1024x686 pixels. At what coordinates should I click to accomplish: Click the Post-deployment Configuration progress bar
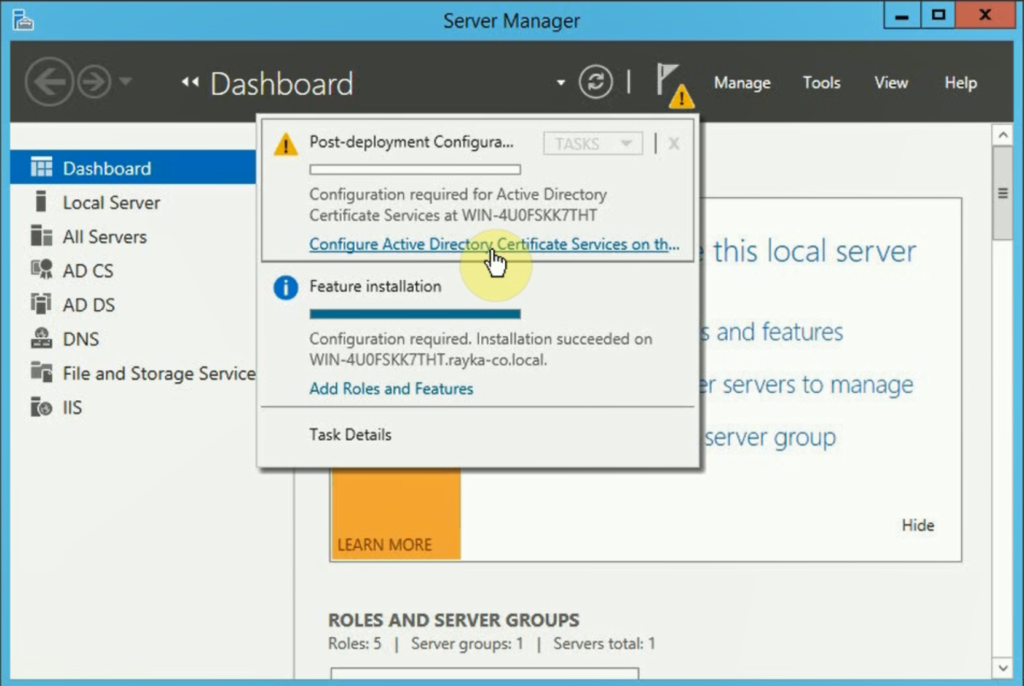(415, 170)
